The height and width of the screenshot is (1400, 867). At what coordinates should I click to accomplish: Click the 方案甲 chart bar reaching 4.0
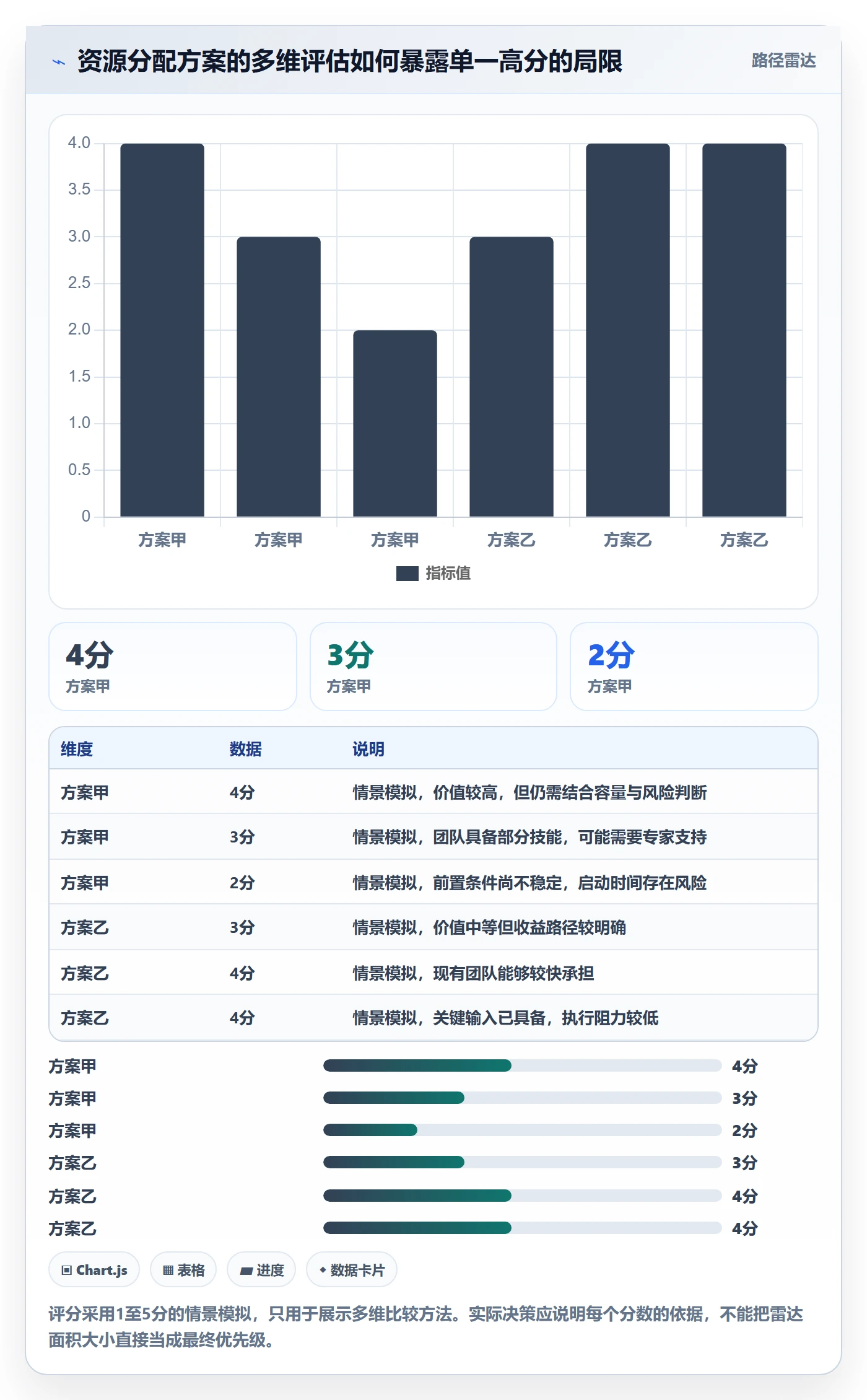[162, 330]
